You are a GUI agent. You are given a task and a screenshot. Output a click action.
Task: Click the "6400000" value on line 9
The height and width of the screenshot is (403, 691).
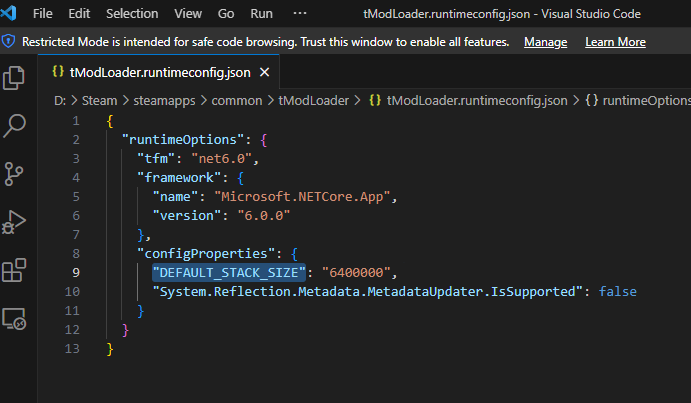coord(359,272)
